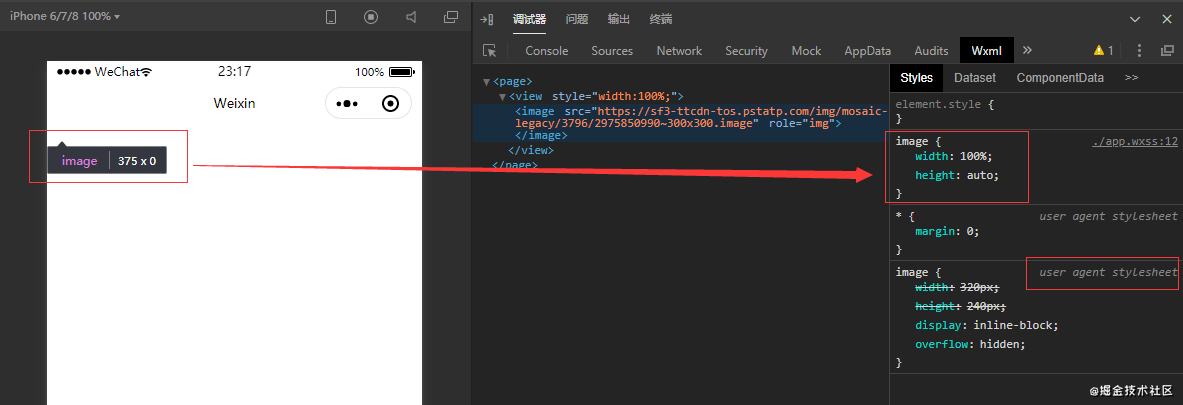This screenshot has width=1183, height=405.
Task: Click the detach simulator window icon
Action: pos(451,17)
